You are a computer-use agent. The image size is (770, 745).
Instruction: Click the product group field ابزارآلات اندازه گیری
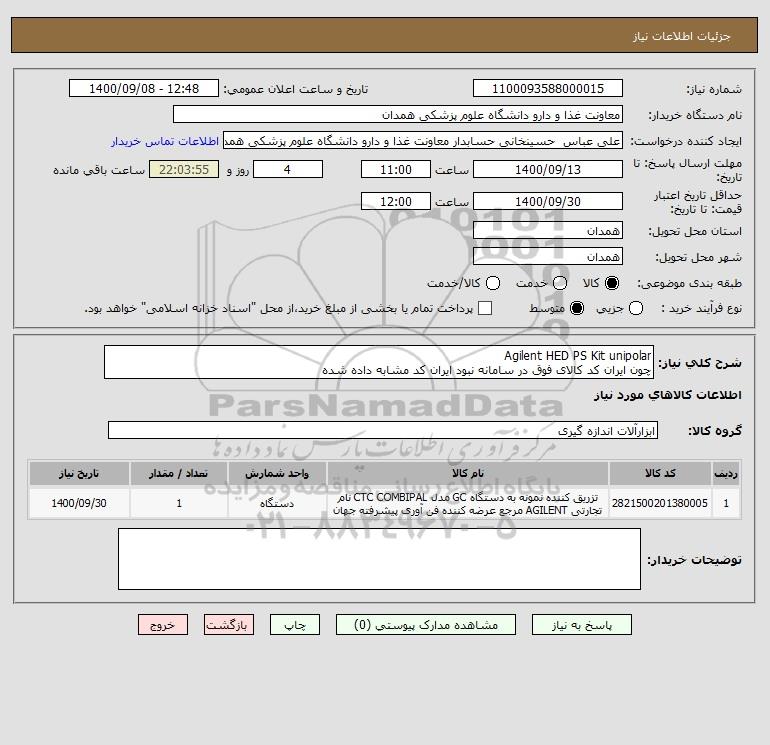[x=383, y=430]
